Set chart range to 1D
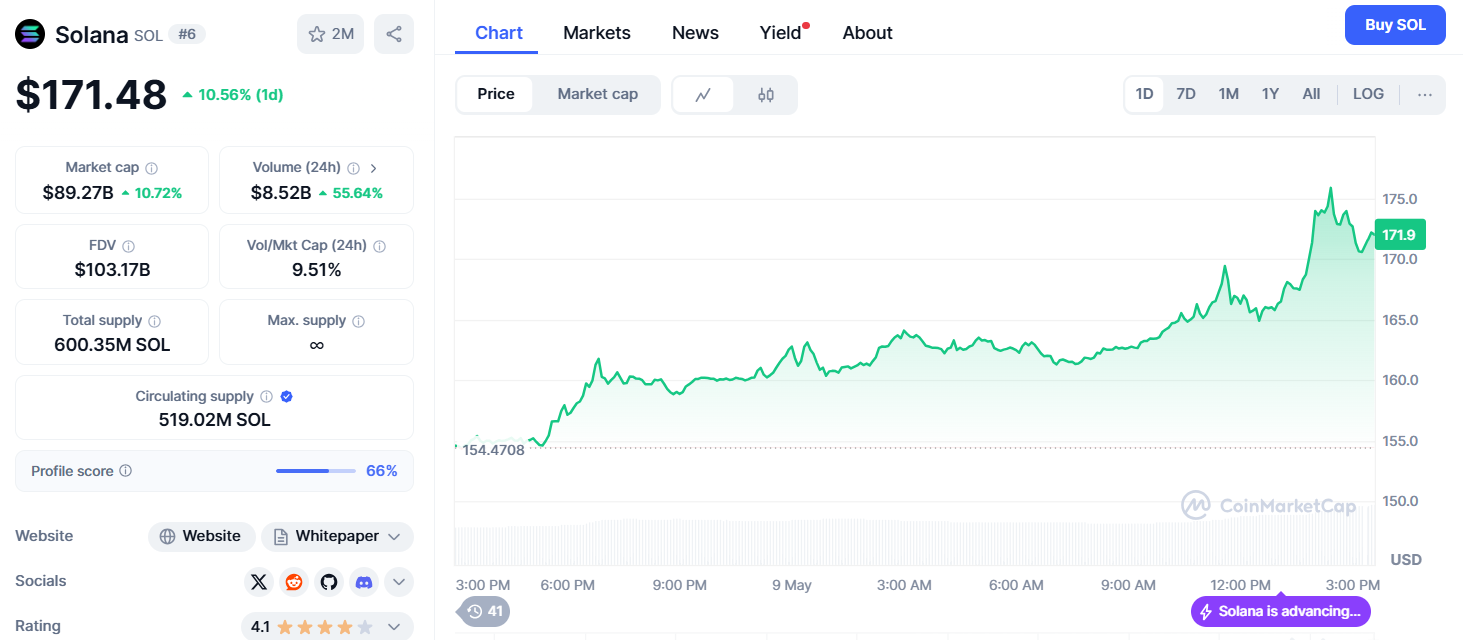 click(x=1145, y=94)
